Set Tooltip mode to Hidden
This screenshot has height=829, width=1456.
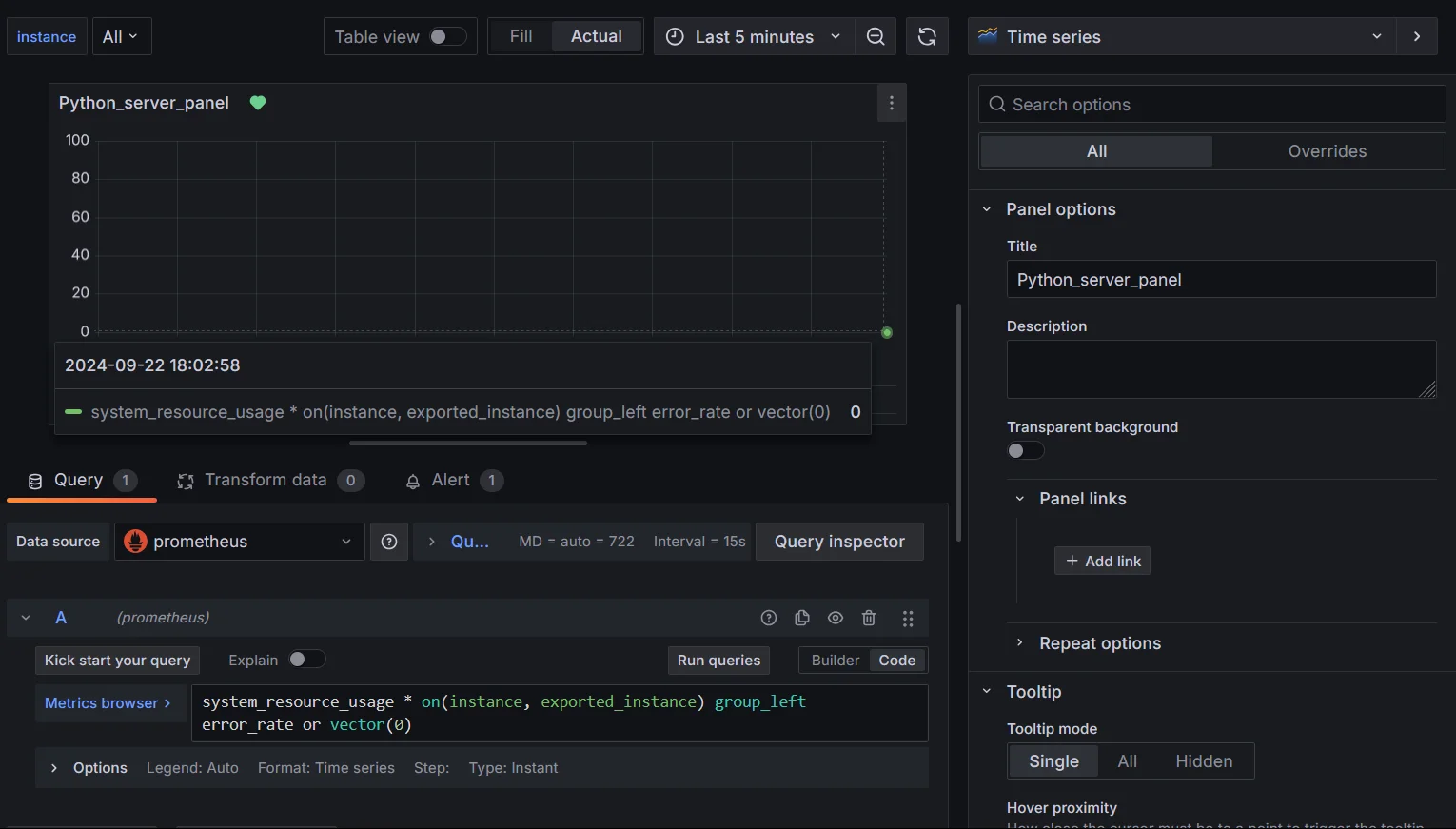click(1203, 760)
